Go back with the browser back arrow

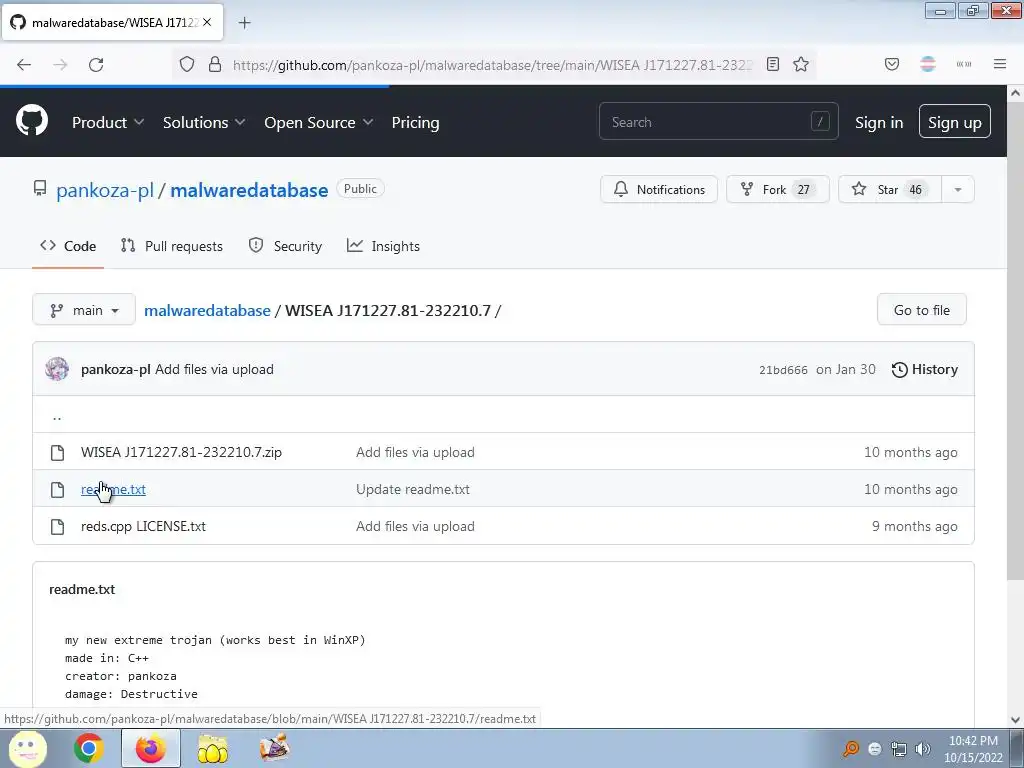tap(24, 64)
